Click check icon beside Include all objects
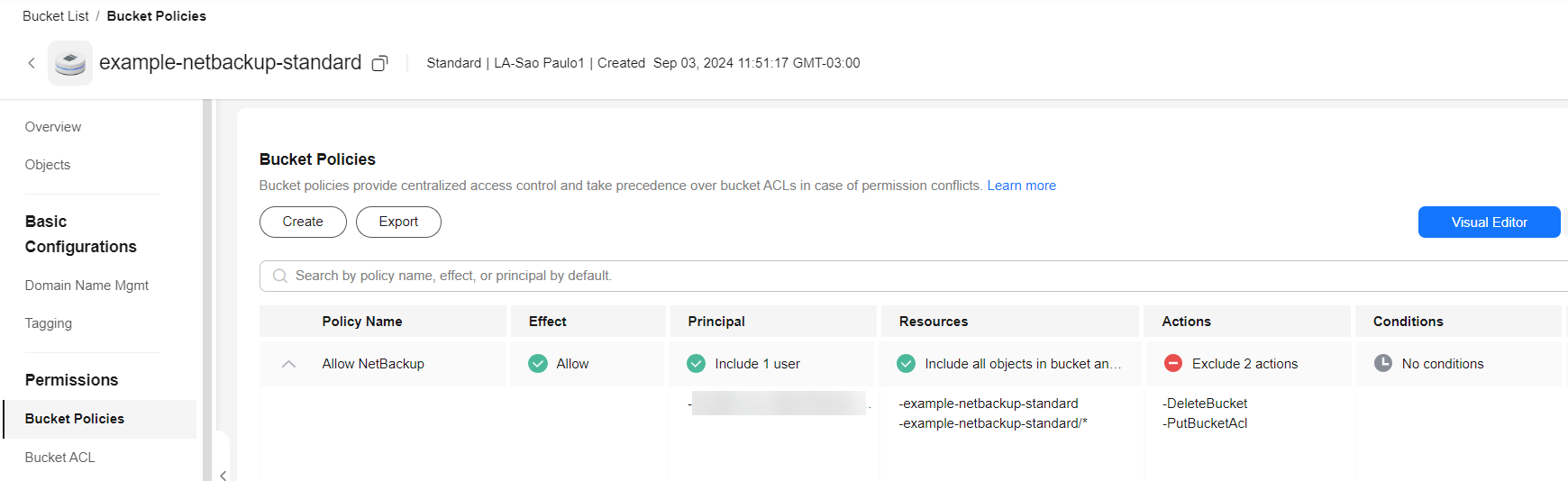This screenshot has width=1568, height=481. tap(907, 364)
